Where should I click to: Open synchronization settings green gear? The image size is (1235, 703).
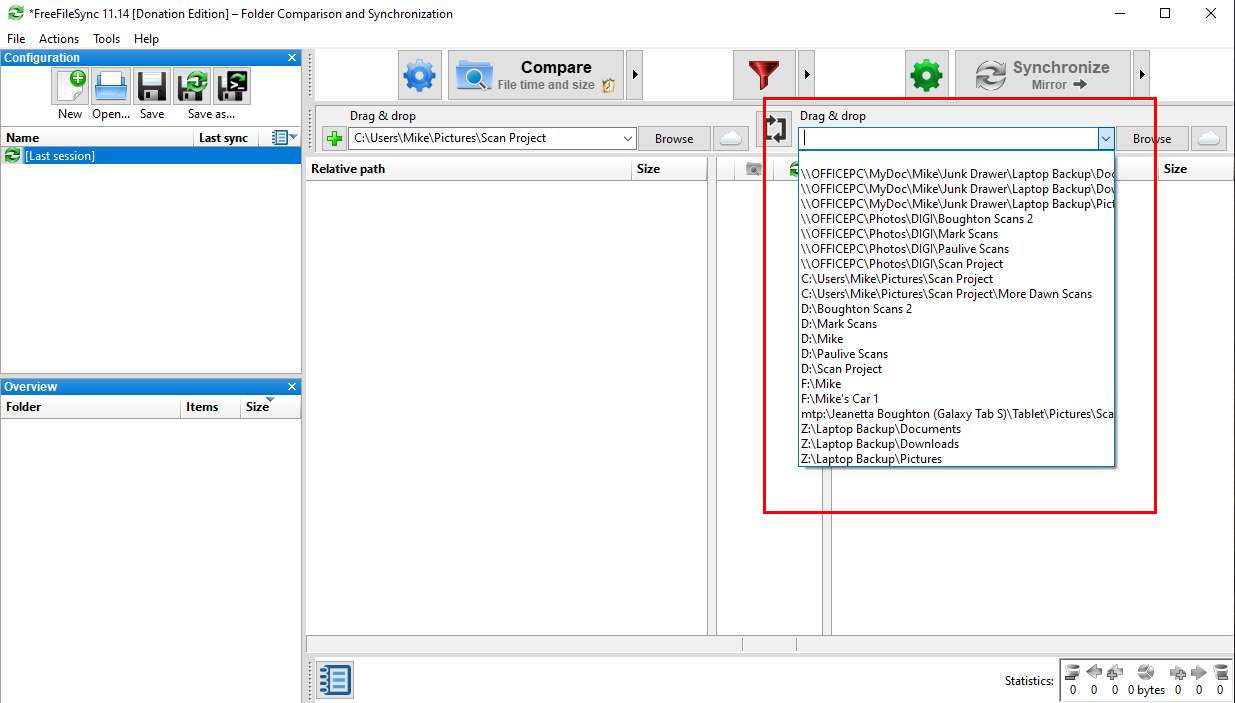click(x=926, y=75)
